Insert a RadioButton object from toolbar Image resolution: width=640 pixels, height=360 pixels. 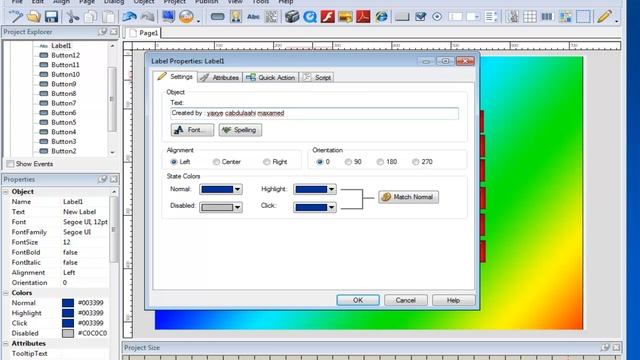click(437, 17)
